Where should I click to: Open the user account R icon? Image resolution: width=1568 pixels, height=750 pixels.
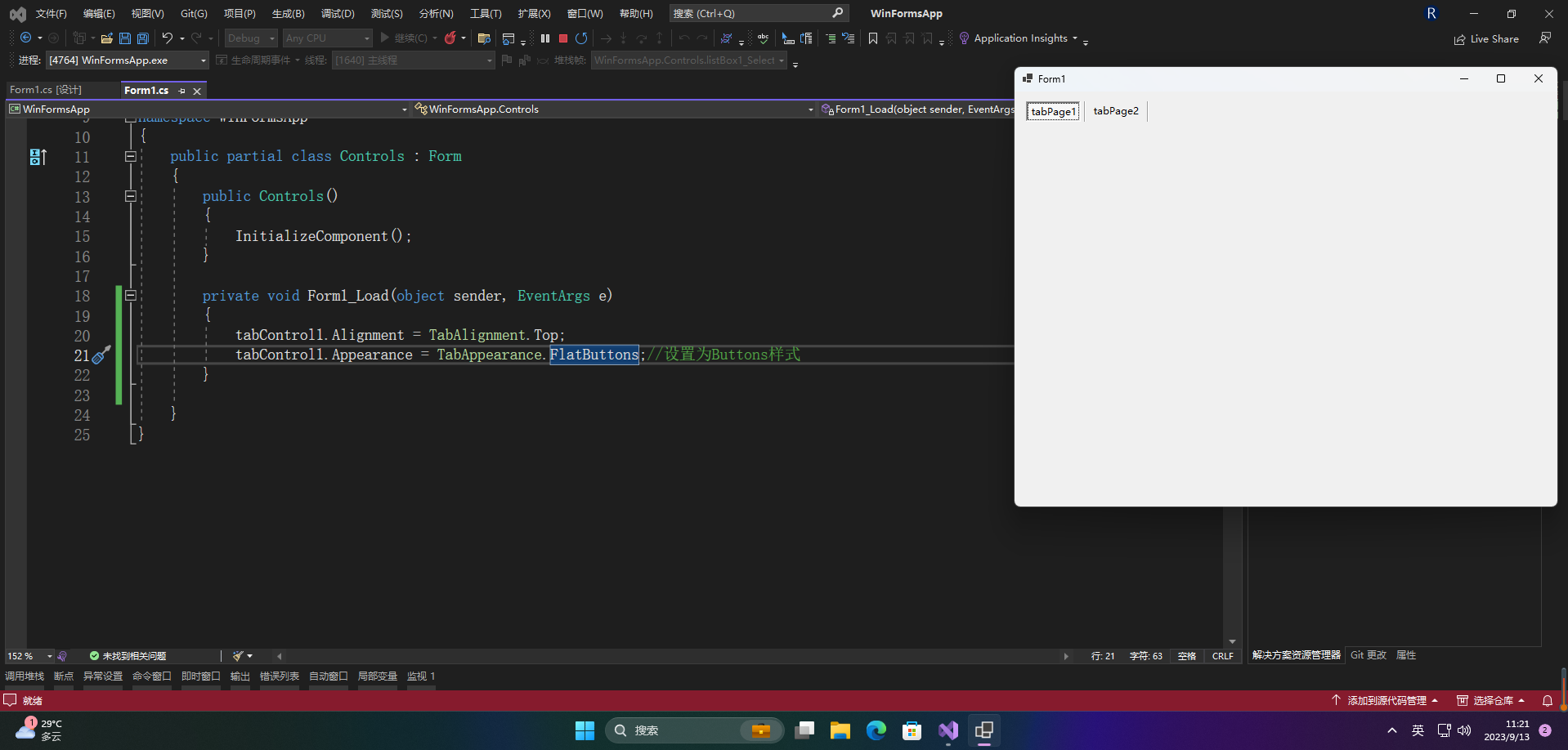[x=1431, y=13]
